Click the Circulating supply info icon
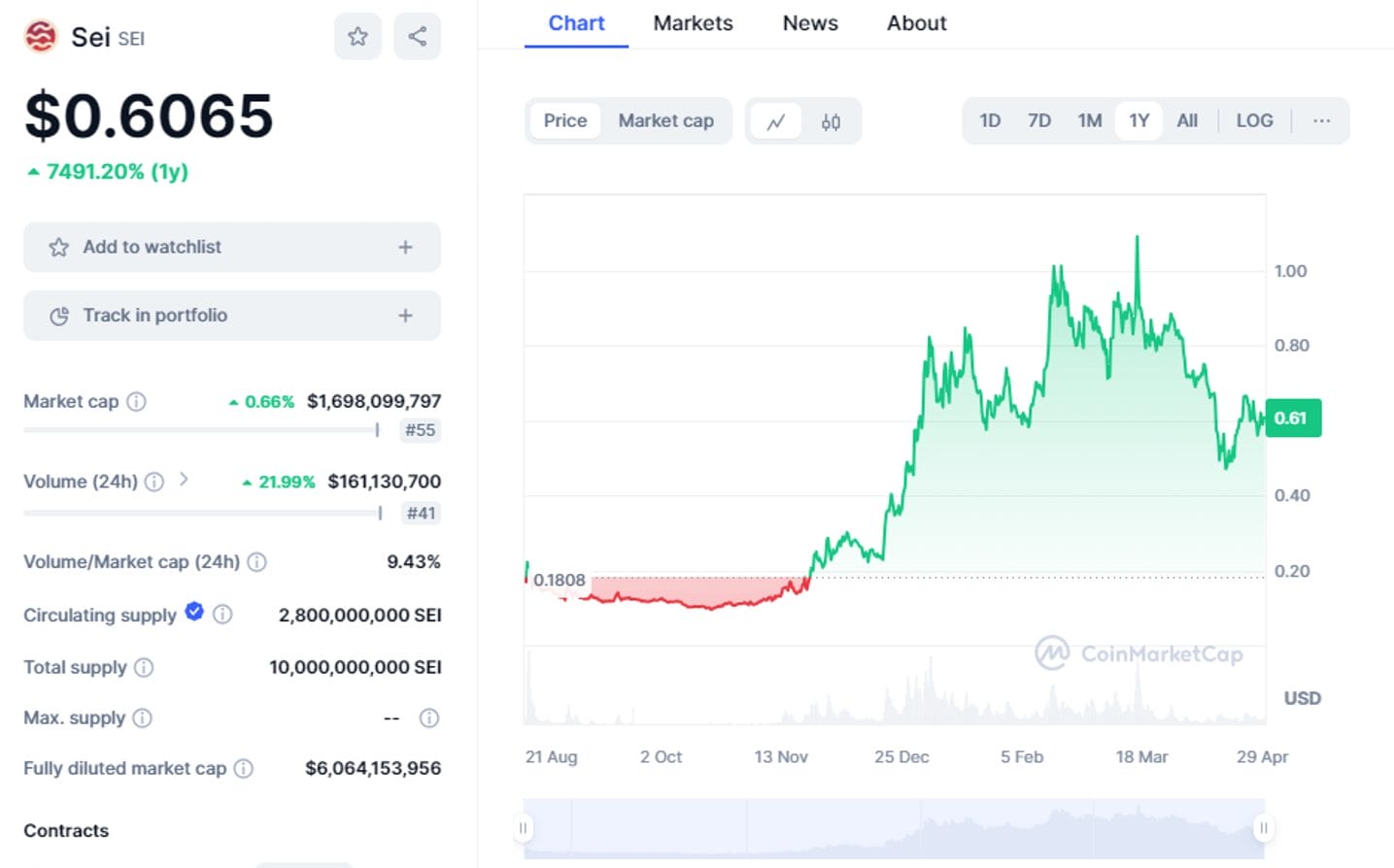Screen dimensions: 1394x868 click(222, 614)
